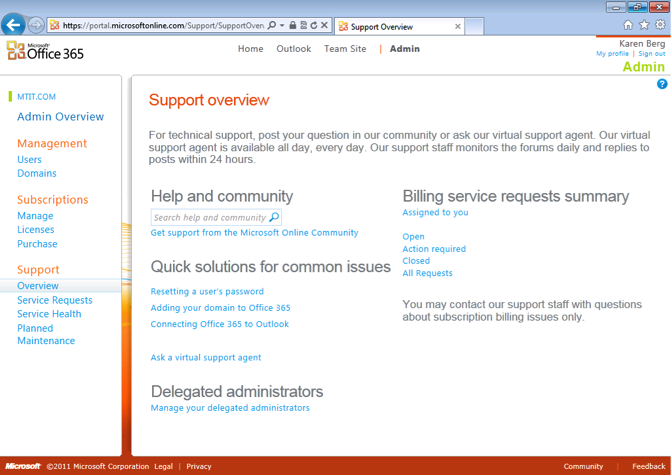Click the search magnifier in address bar
671x475 pixels.
pyautogui.click(x=272, y=25)
